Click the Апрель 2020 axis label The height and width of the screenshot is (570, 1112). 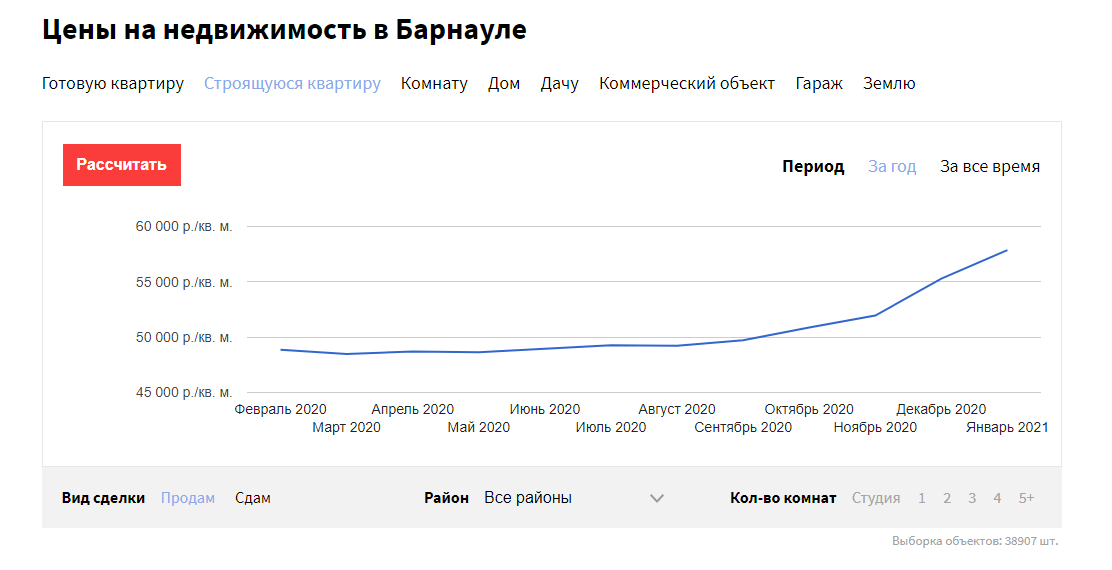(x=413, y=409)
